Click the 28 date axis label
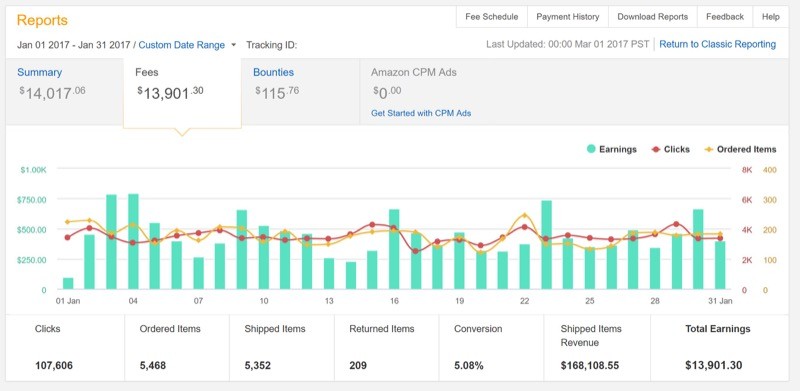 (x=655, y=301)
